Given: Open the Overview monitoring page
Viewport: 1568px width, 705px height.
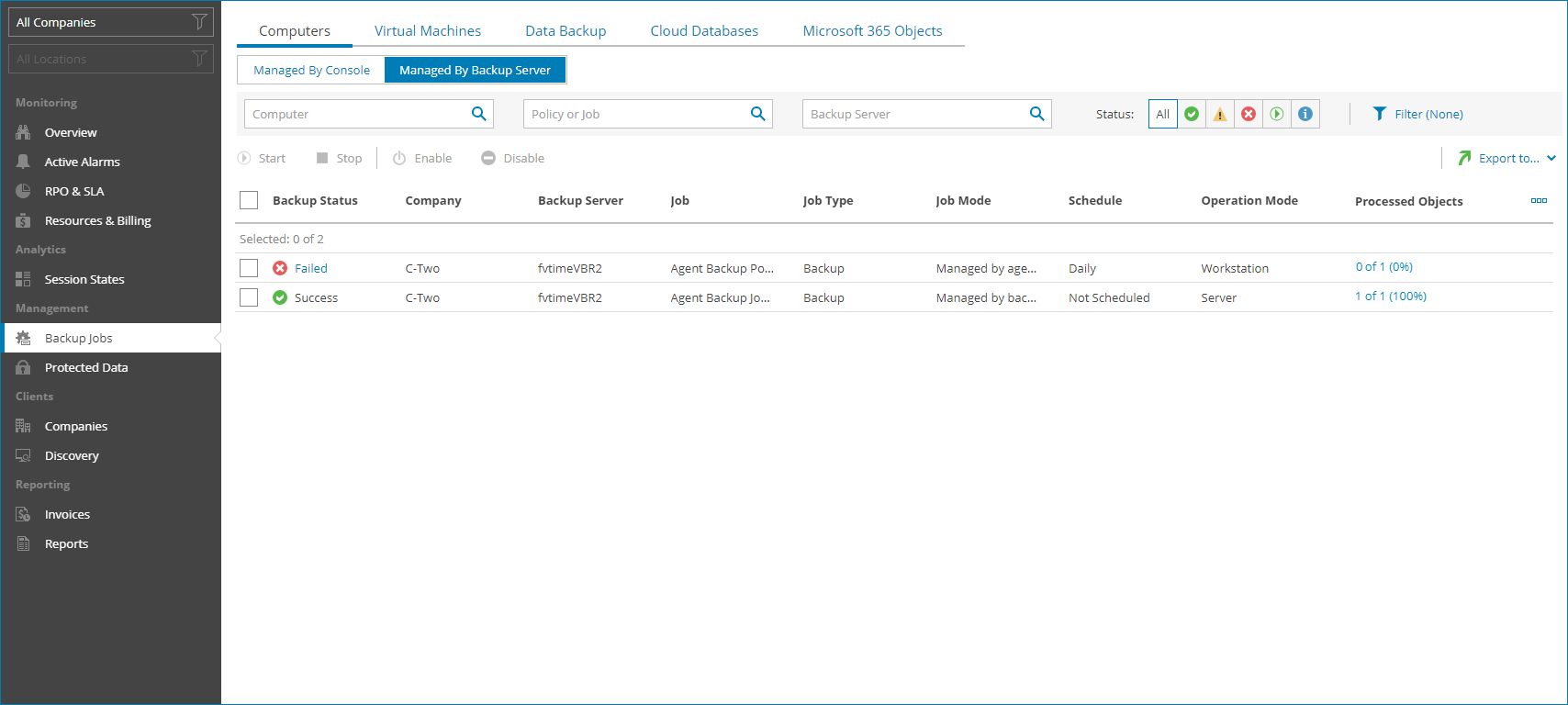Looking at the screenshot, I should click(x=71, y=132).
